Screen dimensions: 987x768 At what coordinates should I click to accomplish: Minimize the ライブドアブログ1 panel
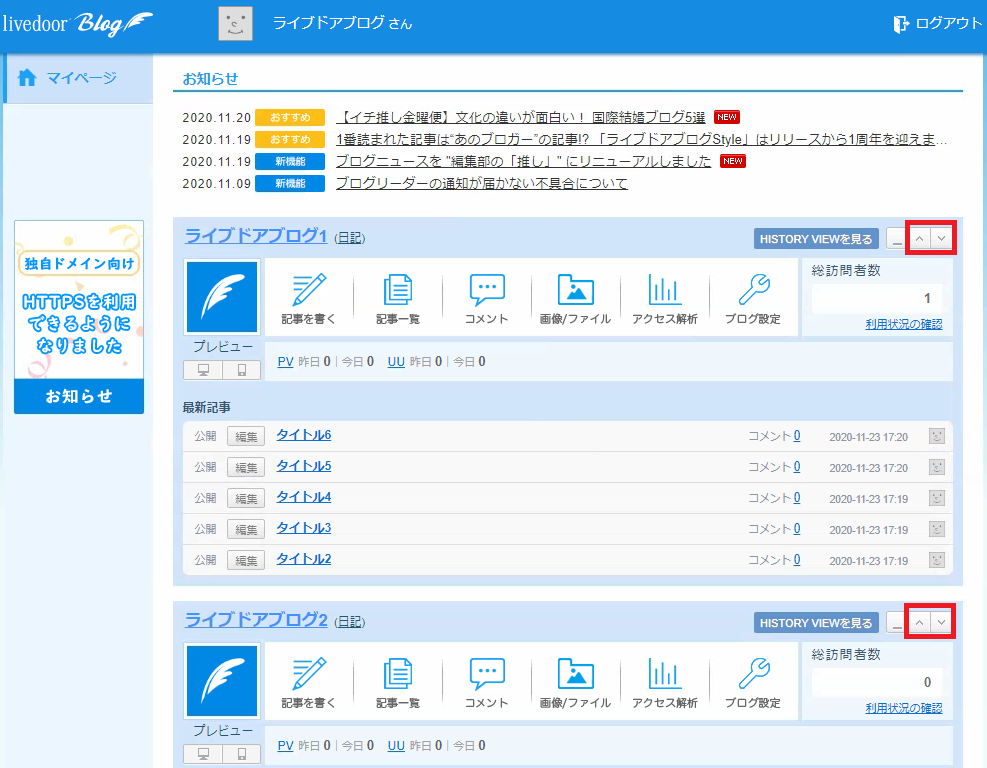[897, 239]
